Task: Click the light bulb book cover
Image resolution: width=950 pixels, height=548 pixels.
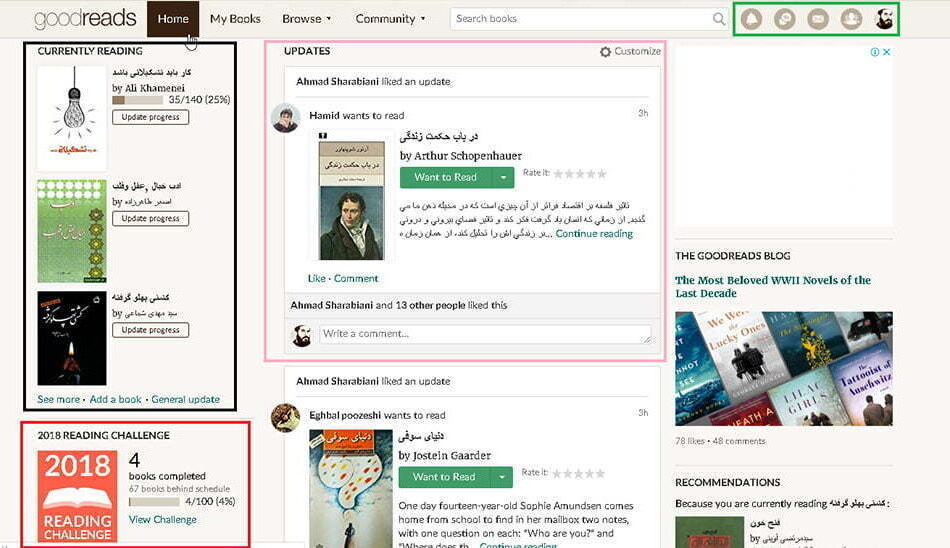Action: click(x=71, y=118)
